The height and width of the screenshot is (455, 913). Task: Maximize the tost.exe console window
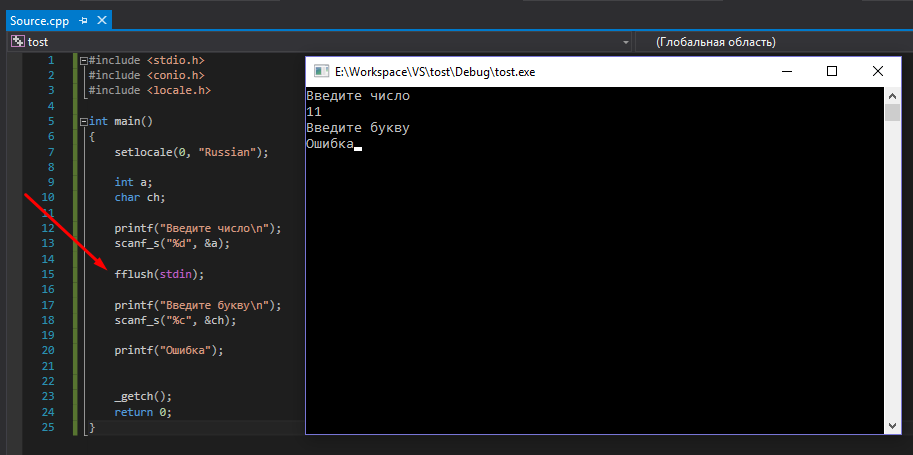832,72
